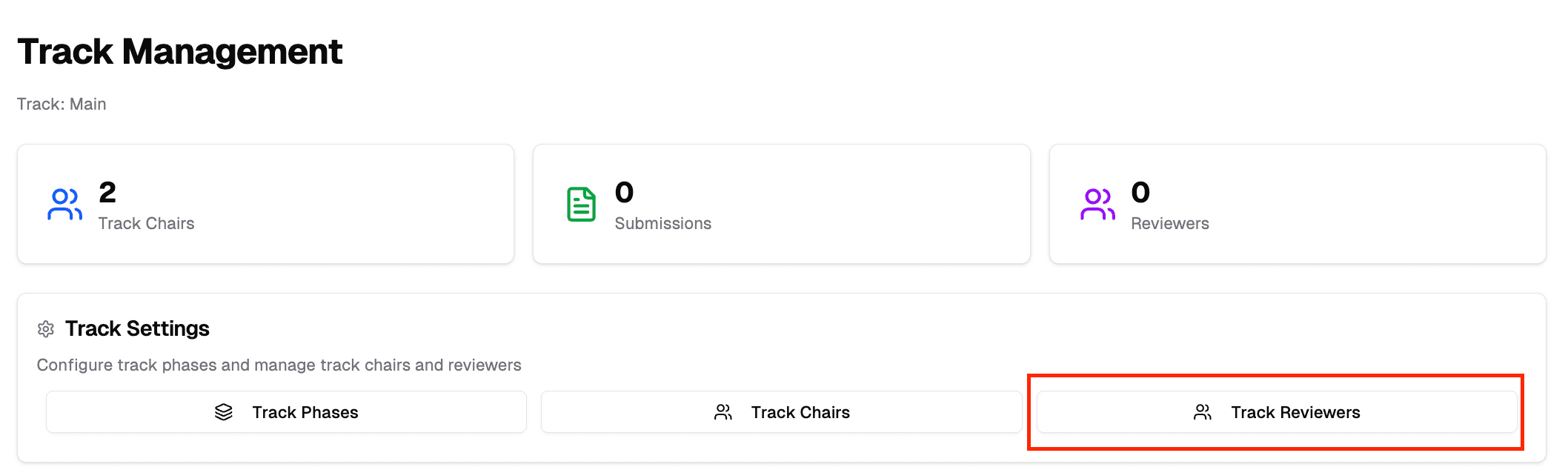Click the Track Management page heading
1568x470 pixels.
click(x=180, y=50)
